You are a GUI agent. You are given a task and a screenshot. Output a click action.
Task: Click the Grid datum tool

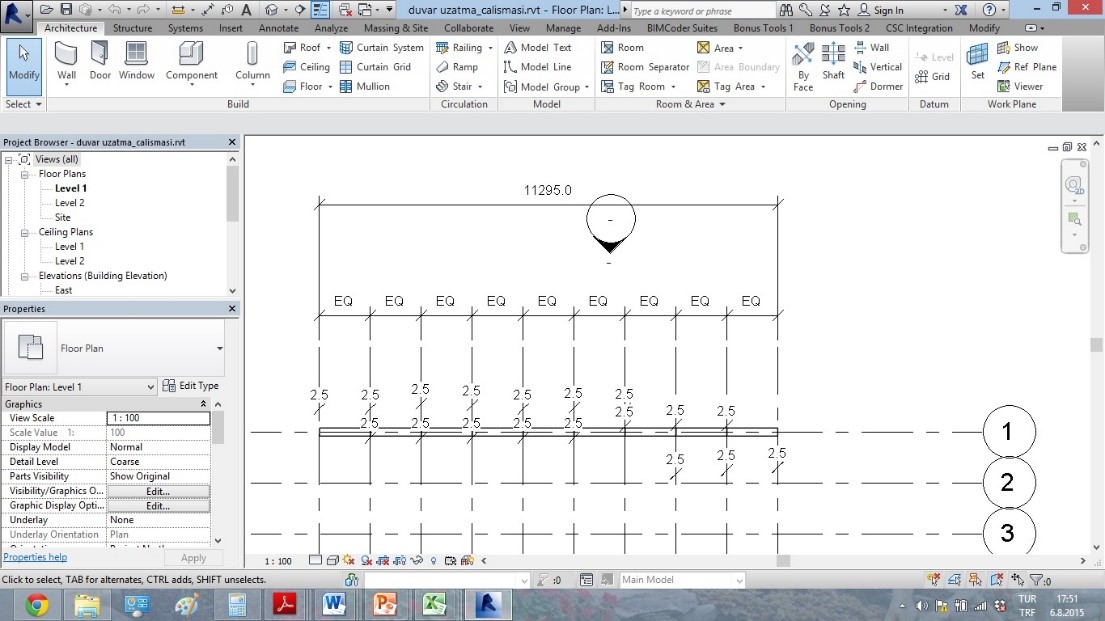(932, 77)
